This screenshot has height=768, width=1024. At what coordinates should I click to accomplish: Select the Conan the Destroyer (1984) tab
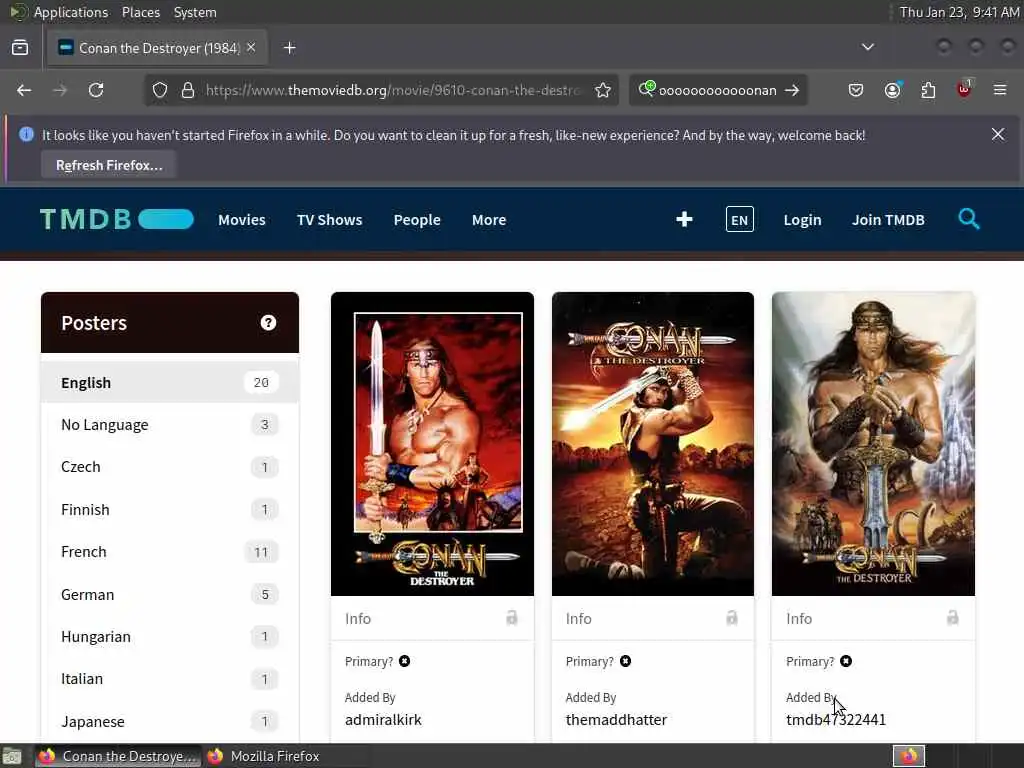(x=157, y=48)
